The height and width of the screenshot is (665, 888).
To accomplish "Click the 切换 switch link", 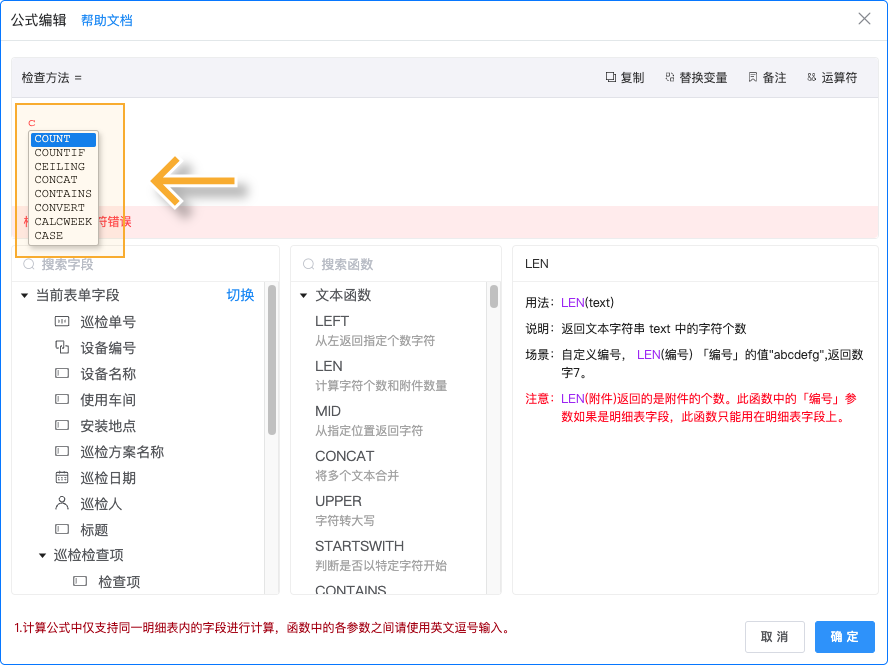I will click(x=239, y=295).
